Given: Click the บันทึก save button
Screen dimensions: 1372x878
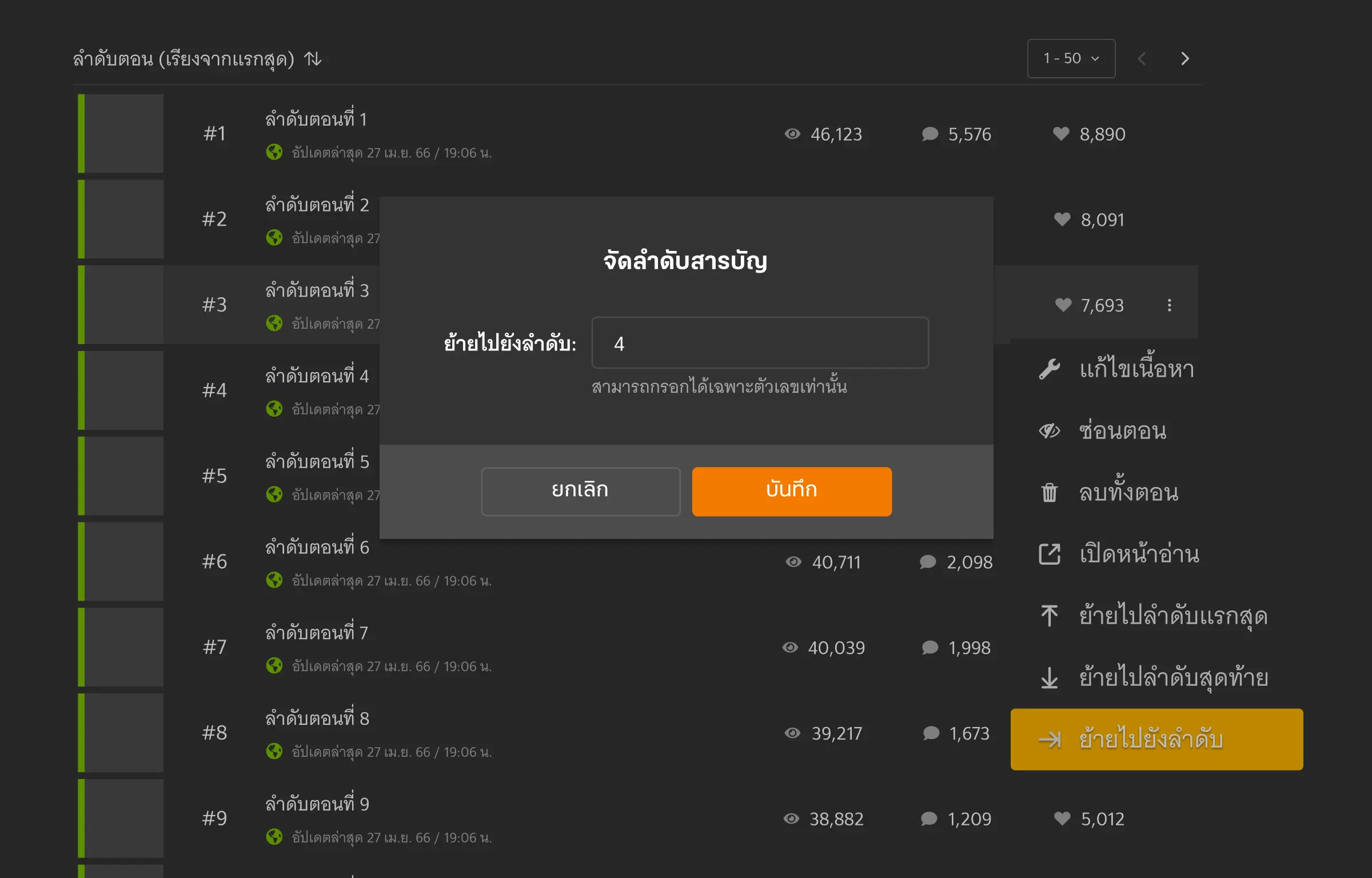Looking at the screenshot, I should [x=791, y=491].
